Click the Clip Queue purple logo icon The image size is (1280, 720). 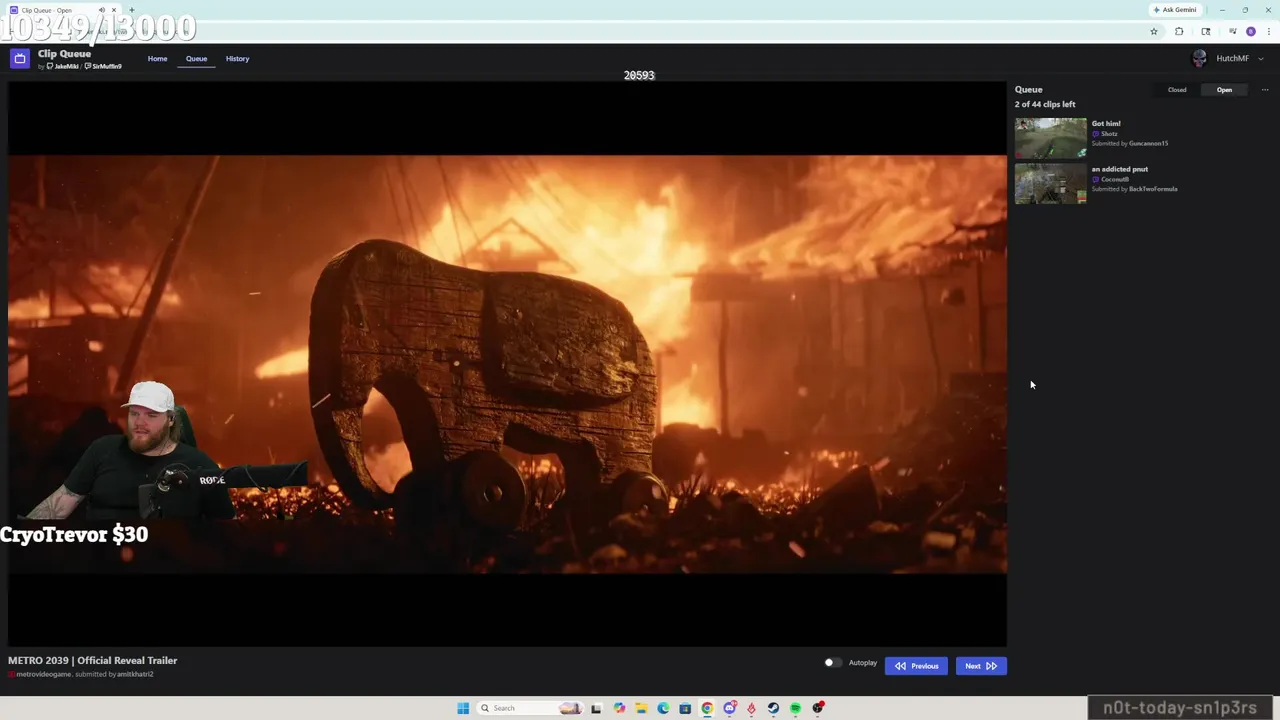[19, 59]
